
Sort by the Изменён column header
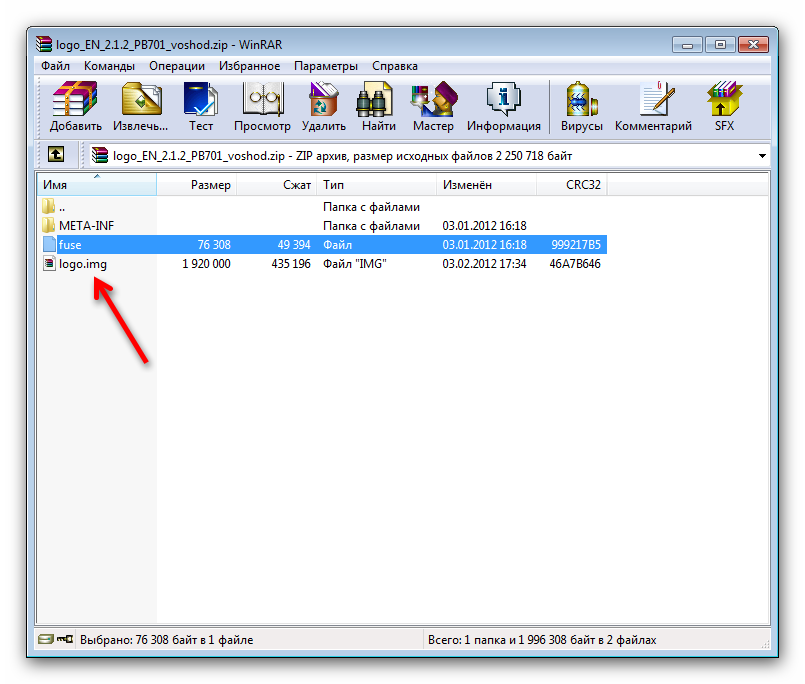[x=487, y=184]
